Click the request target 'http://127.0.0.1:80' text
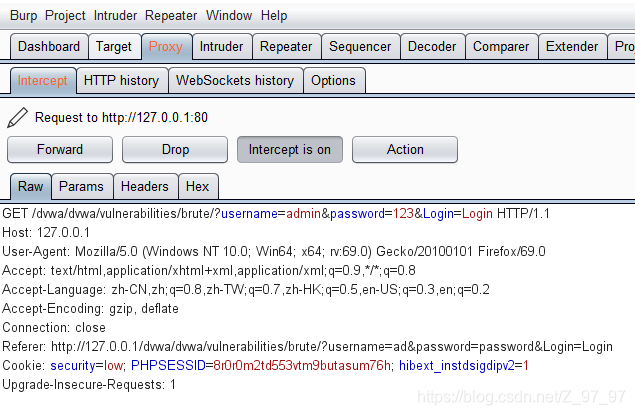Screen dimensions: 635x415 click(x=155, y=117)
